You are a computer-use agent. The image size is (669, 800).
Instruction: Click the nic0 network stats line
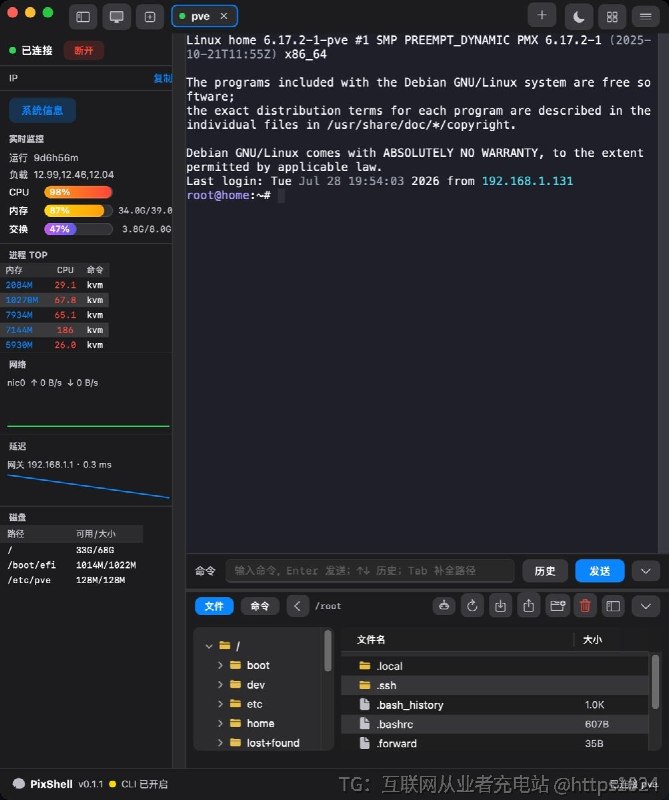point(53,383)
